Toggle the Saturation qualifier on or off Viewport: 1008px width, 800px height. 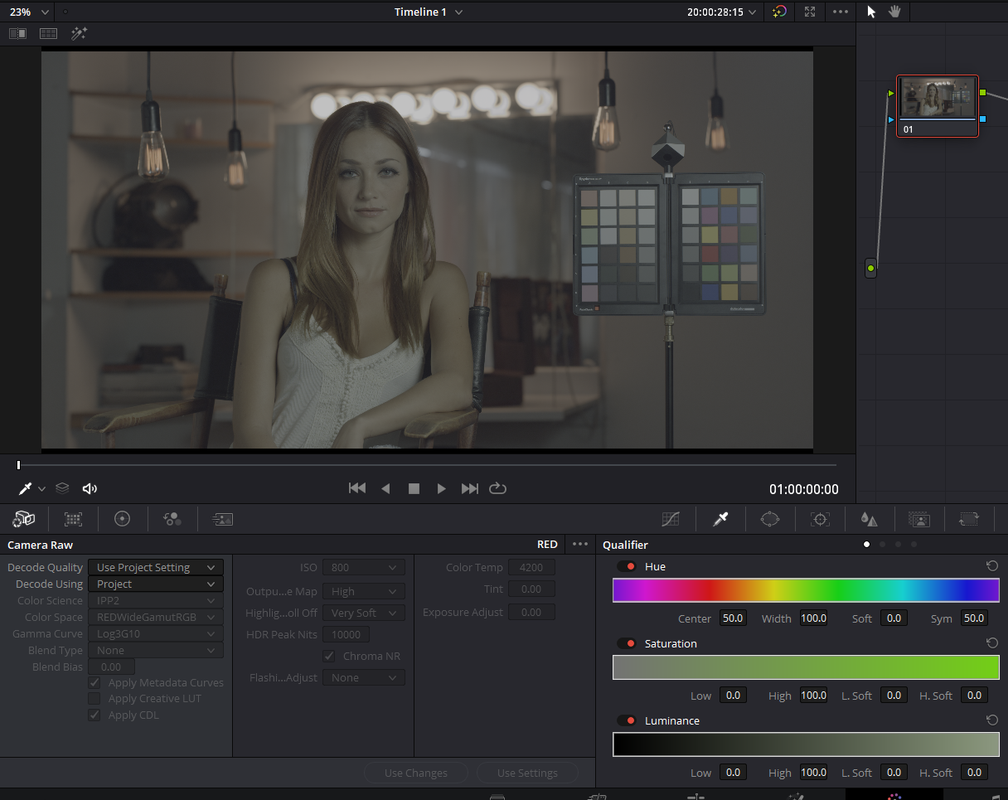pyautogui.click(x=627, y=644)
